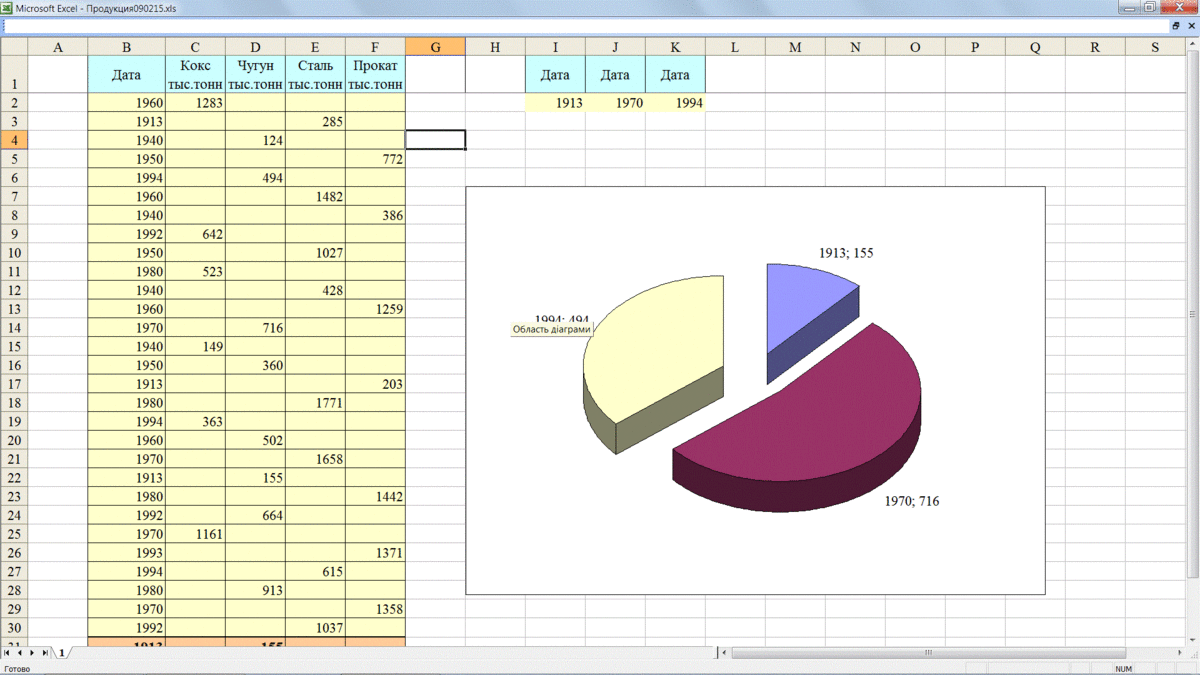Select the cell containing 1771
1200x675 pixels.
point(315,403)
